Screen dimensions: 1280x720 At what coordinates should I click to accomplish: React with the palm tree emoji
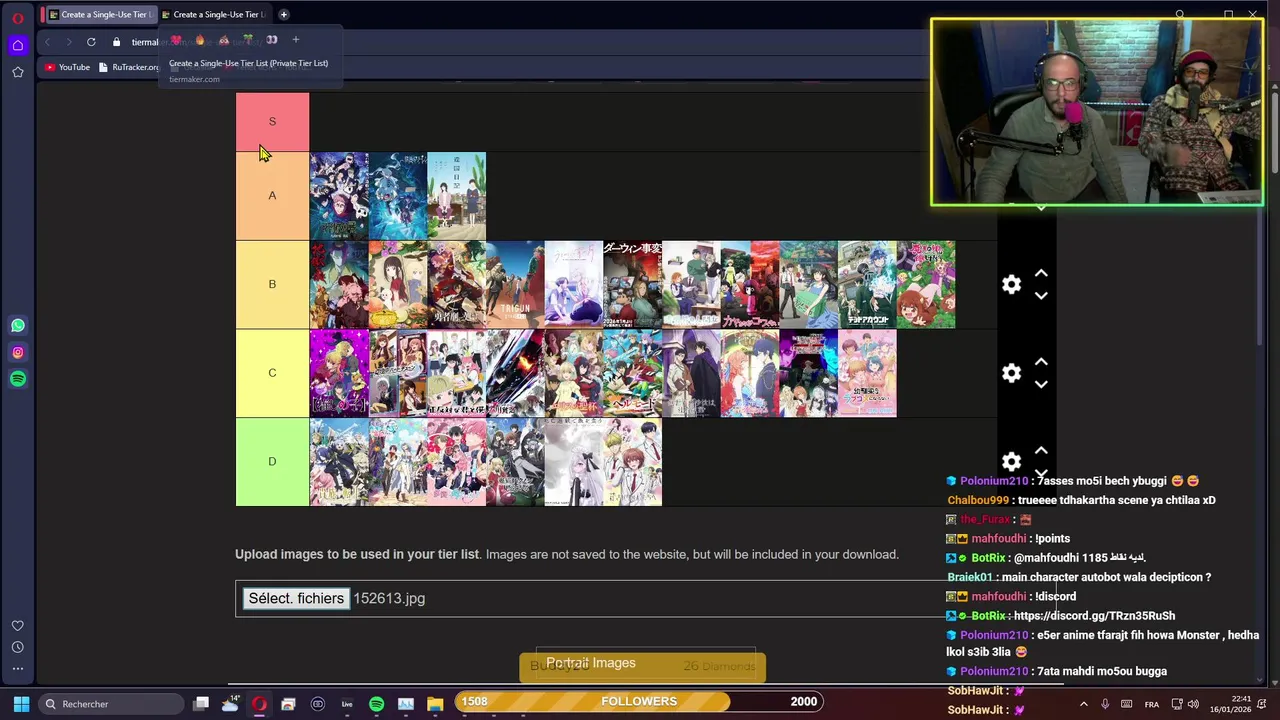248,40
